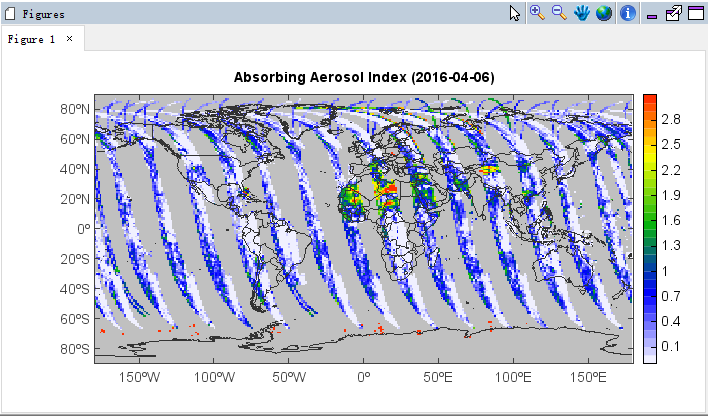Minimize the Figures panel
Screen dimensions: 708x416
click(x=652, y=16)
